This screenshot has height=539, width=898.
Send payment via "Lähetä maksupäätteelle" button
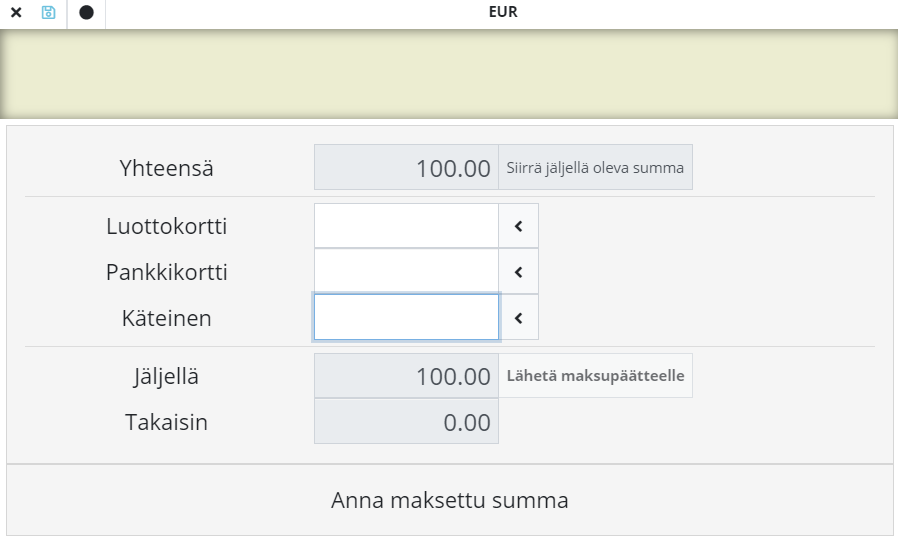pyautogui.click(x=595, y=377)
